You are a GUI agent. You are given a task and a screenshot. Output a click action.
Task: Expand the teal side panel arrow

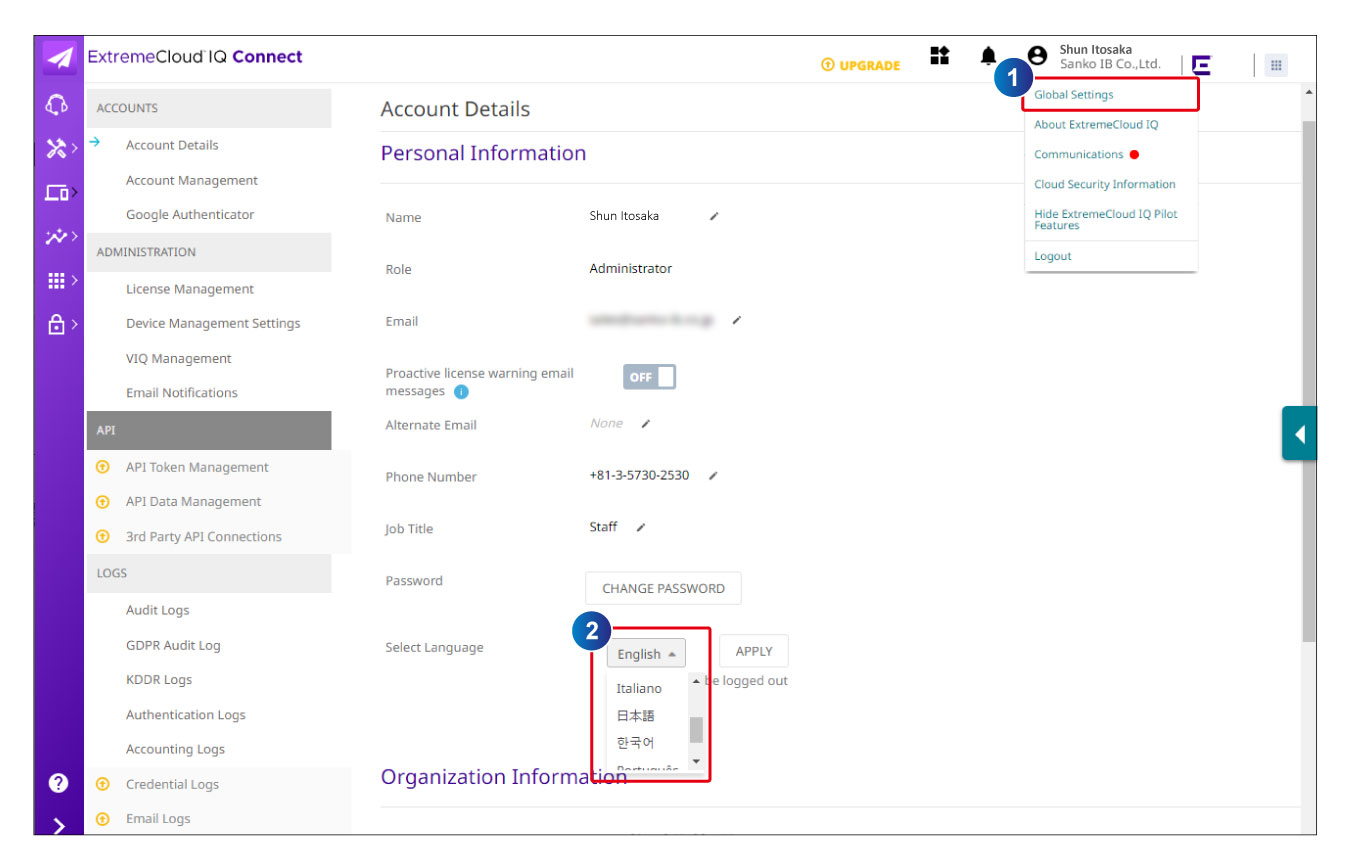1299,433
